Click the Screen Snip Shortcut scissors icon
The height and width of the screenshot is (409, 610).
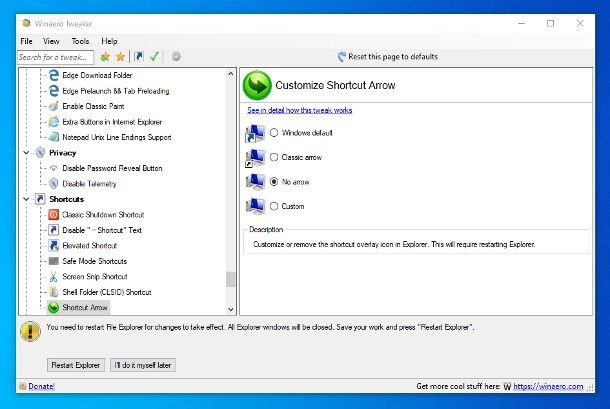coord(54,276)
